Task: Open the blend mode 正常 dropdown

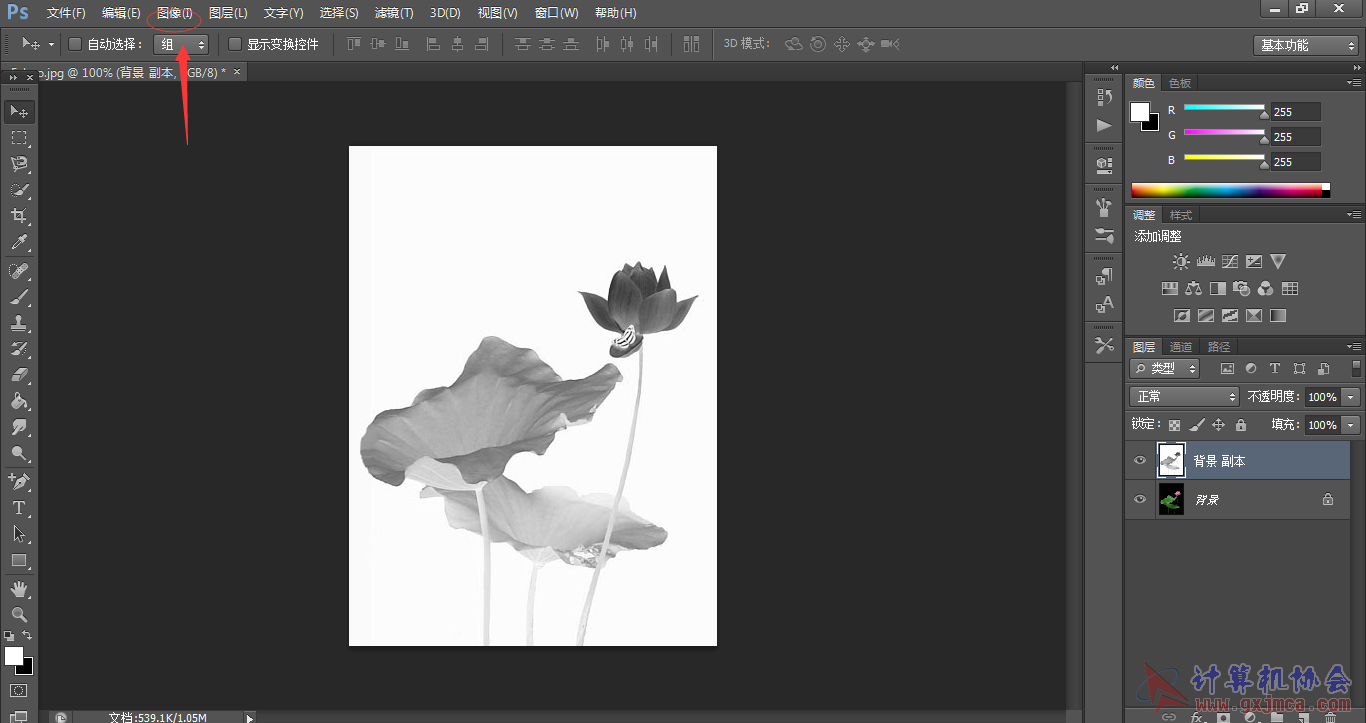Action: (x=1184, y=397)
